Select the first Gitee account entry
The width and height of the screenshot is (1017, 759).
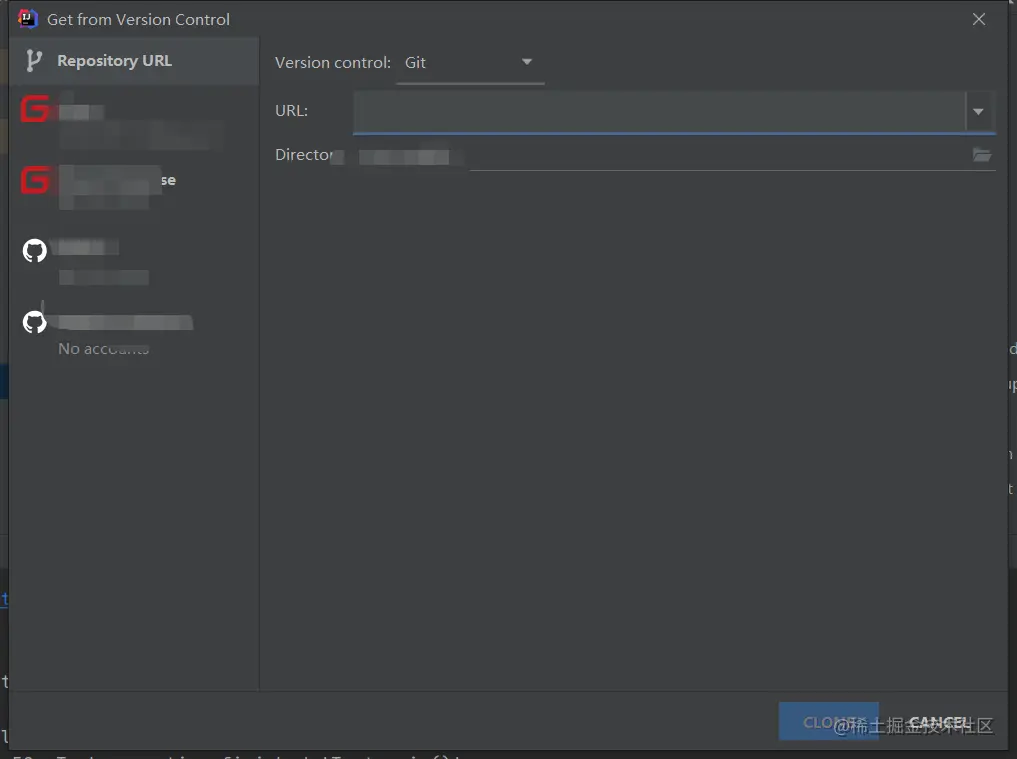tap(134, 122)
